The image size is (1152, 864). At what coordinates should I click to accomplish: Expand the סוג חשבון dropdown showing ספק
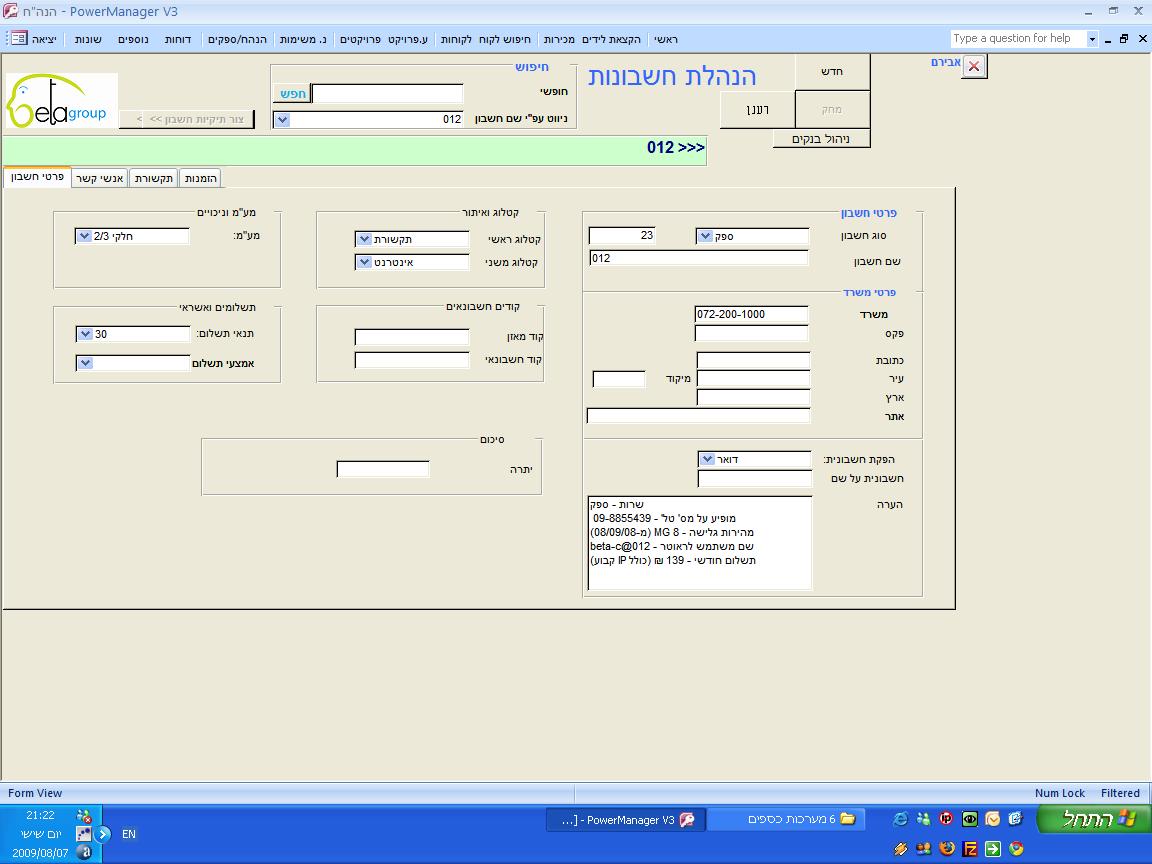coord(705,236)
